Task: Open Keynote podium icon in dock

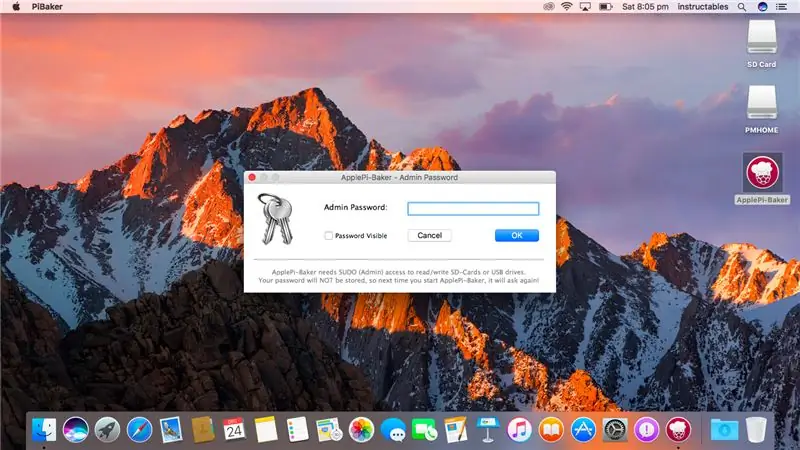Action: 488,430
